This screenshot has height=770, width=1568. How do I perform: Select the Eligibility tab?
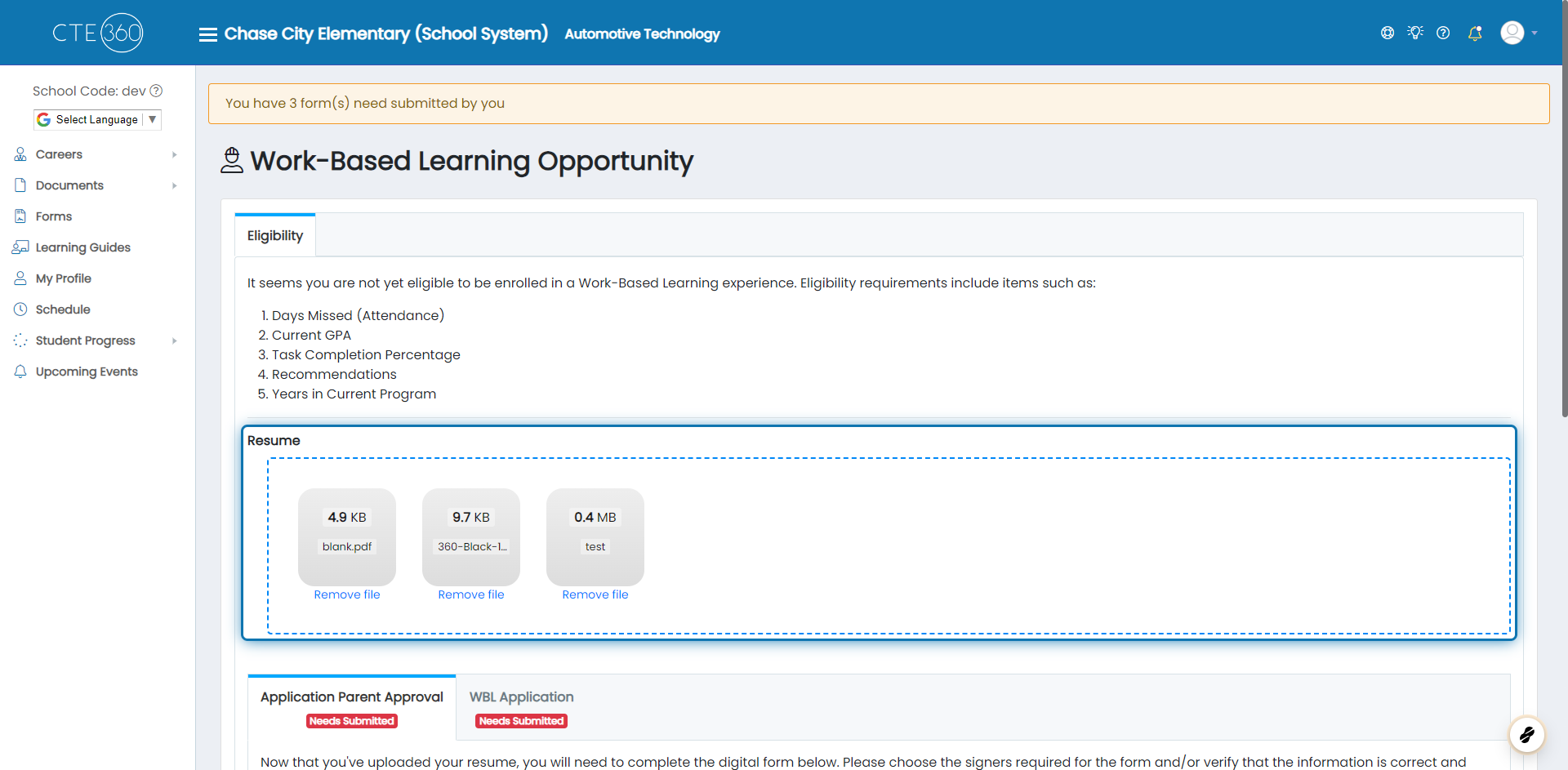[275, 235]
